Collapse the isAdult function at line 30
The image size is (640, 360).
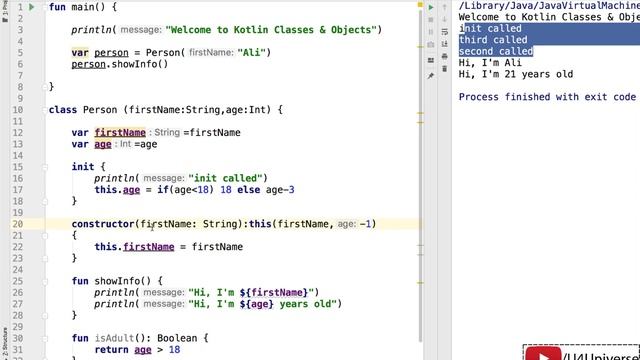tap(44, 338)
